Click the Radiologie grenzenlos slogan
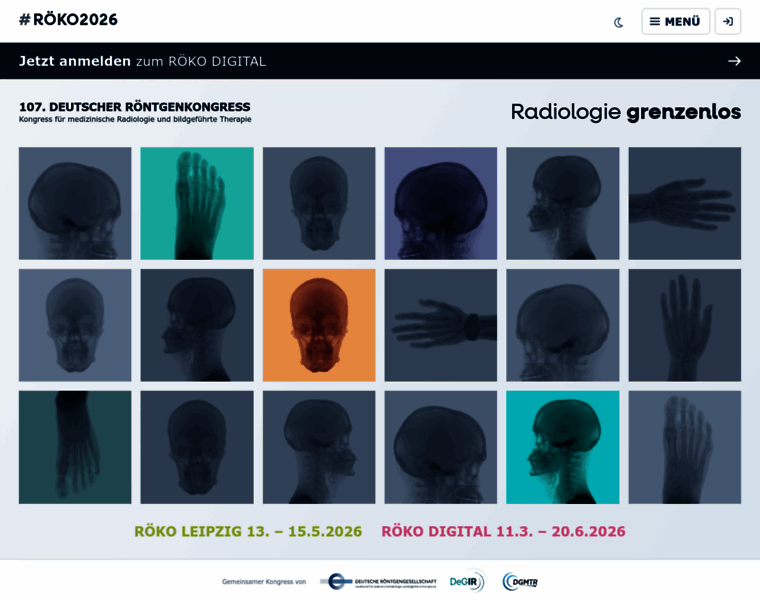This screenshot has width=760, height=600. (x=626, y=112)
